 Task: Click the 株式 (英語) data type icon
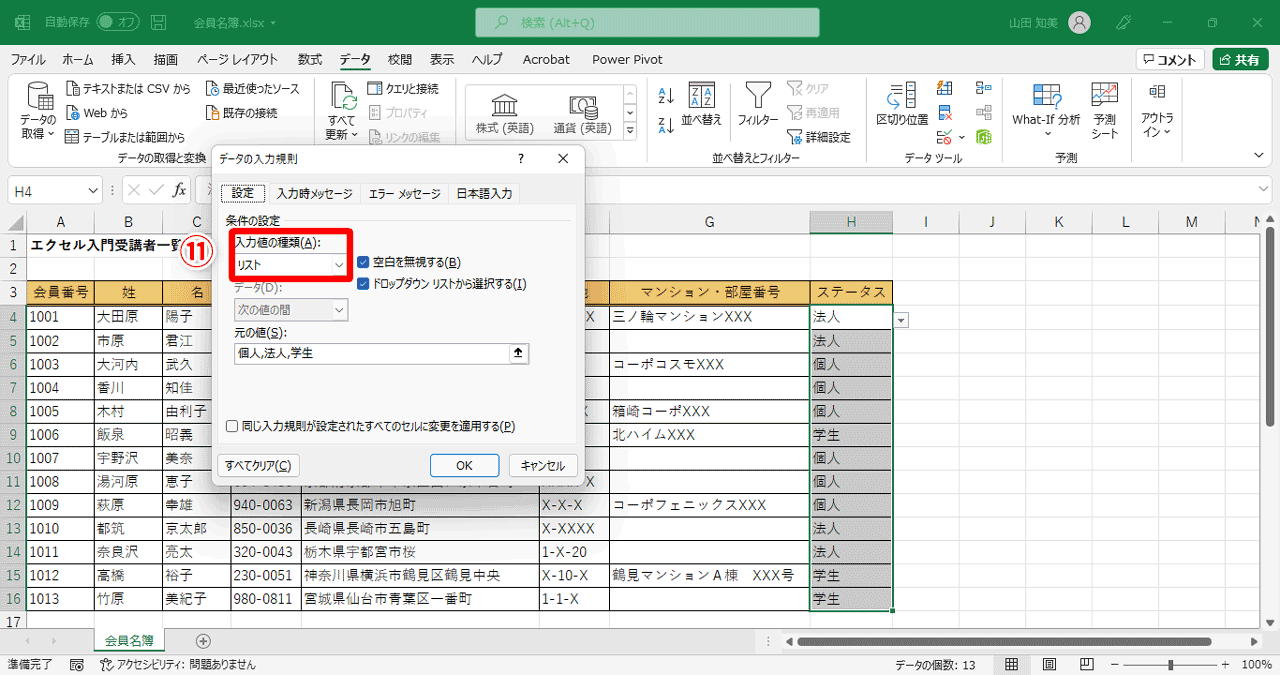click(503, 110)
